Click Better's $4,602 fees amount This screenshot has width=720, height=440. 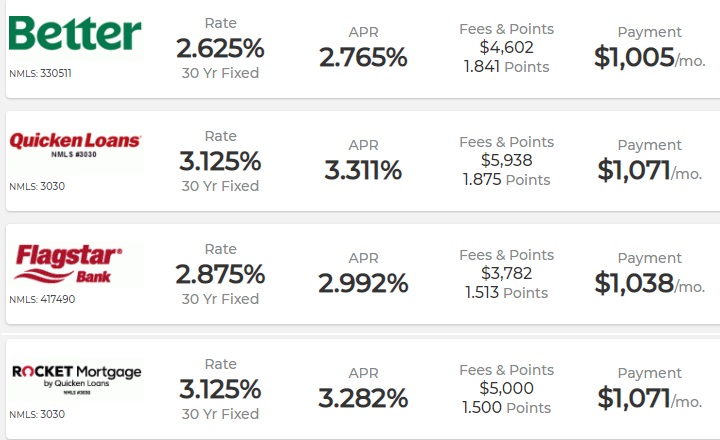(x=506, y=47)
